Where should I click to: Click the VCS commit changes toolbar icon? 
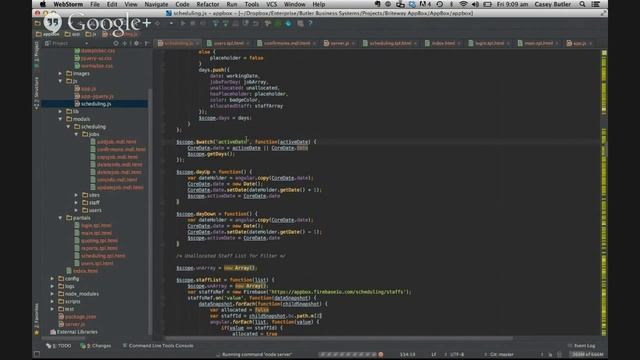[226, 24]
